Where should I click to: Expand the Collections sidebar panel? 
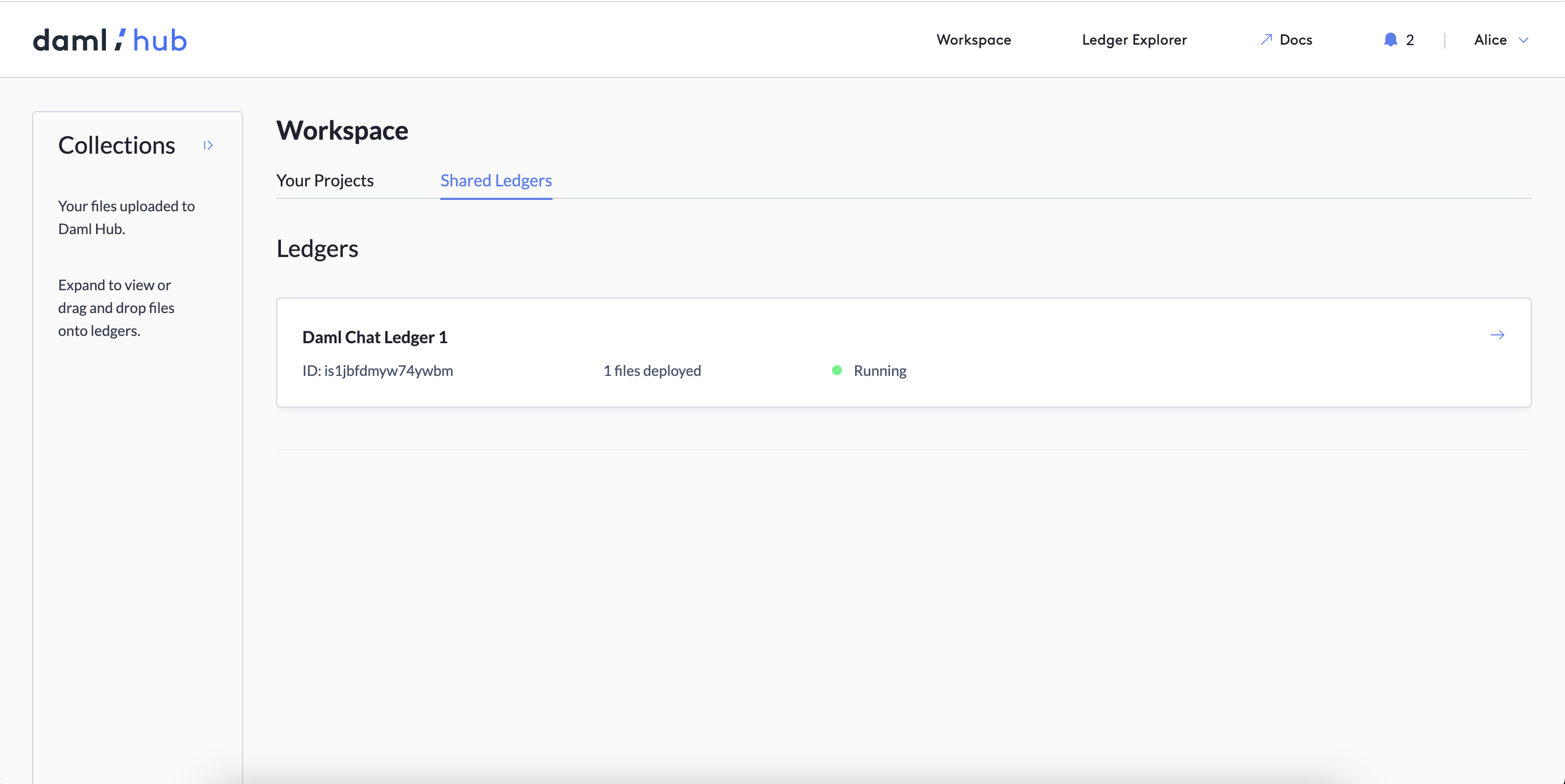pyautogui.click(x=208, y=145)
